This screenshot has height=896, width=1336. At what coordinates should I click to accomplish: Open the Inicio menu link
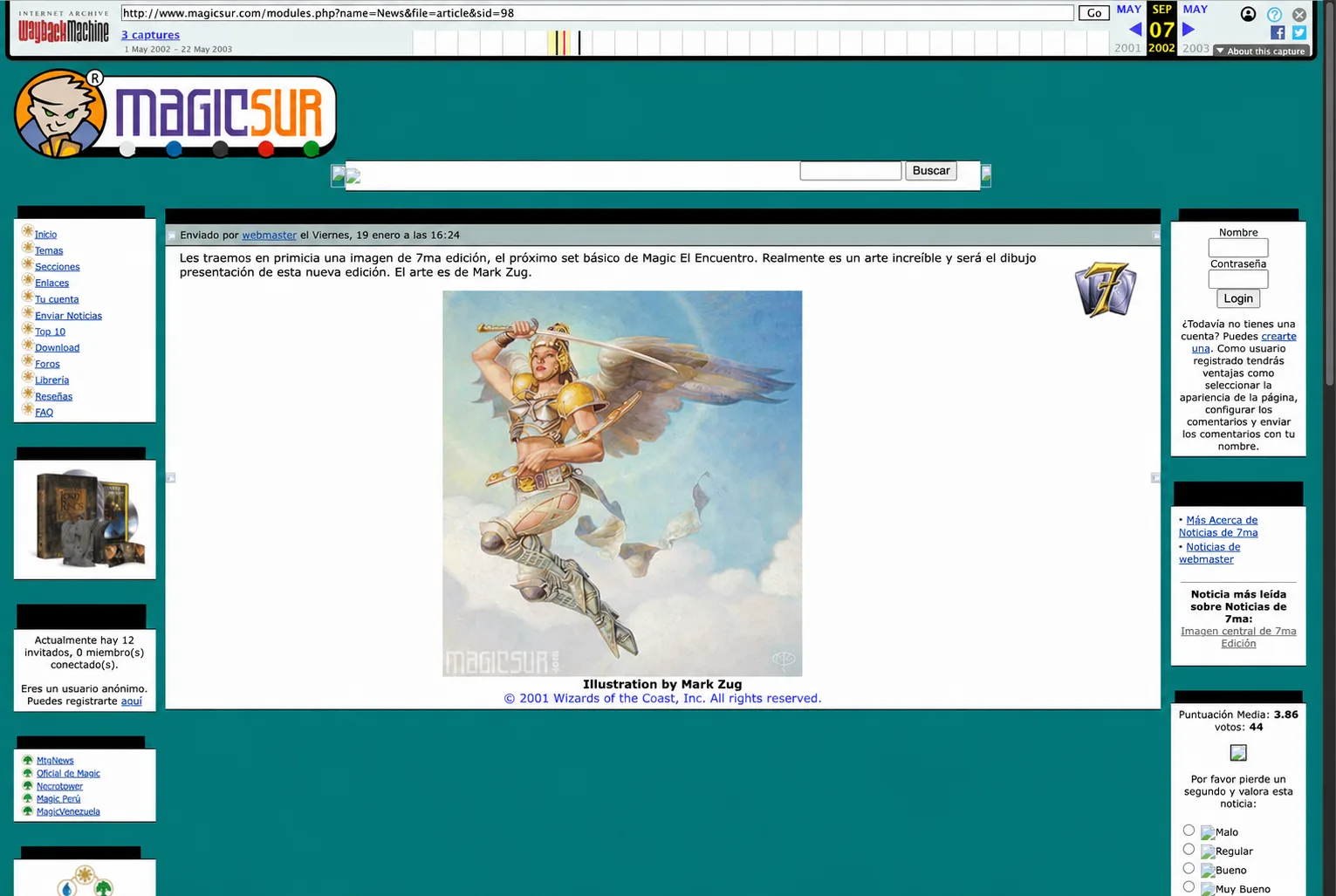pos(45,235)
